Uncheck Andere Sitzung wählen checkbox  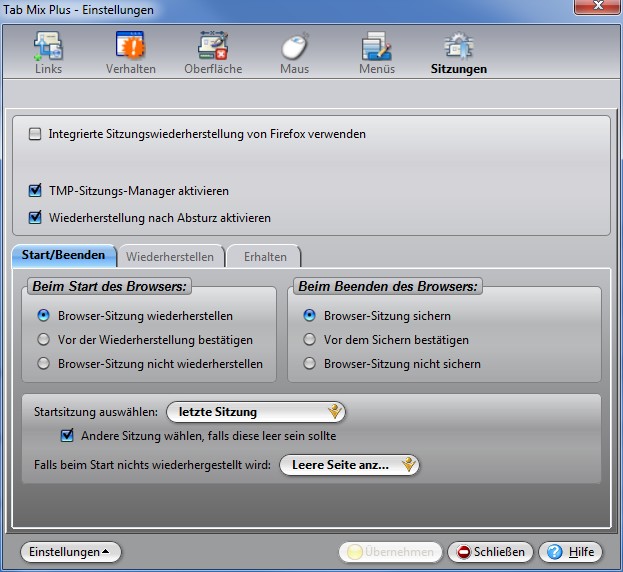pyautogui.click(x=67, y=435)
